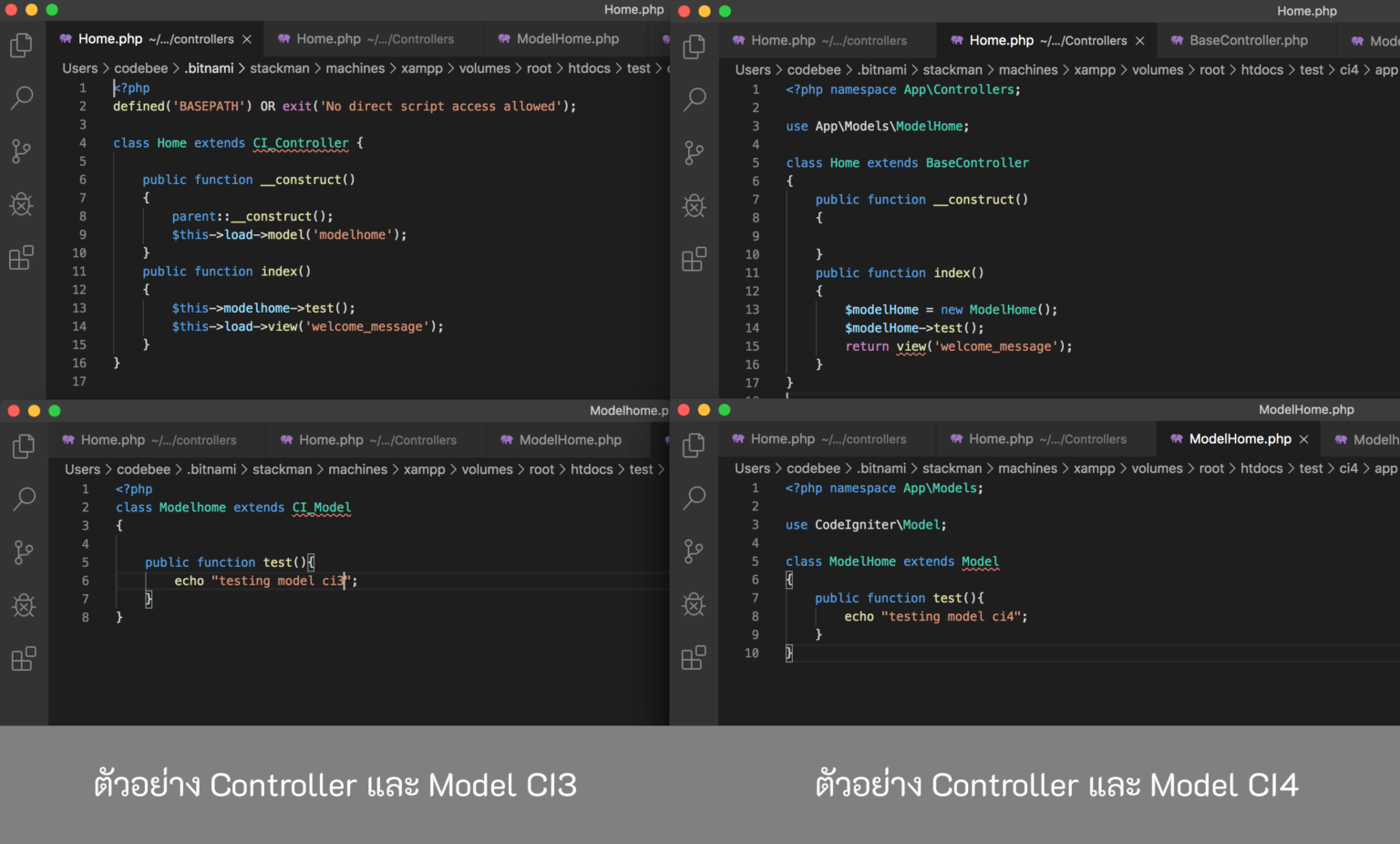The image size is (1400, 844).
Task: Select Home.php ~/.../Controllers tab in CI_Model Modelhome window
Action: (x=377, y=440)
